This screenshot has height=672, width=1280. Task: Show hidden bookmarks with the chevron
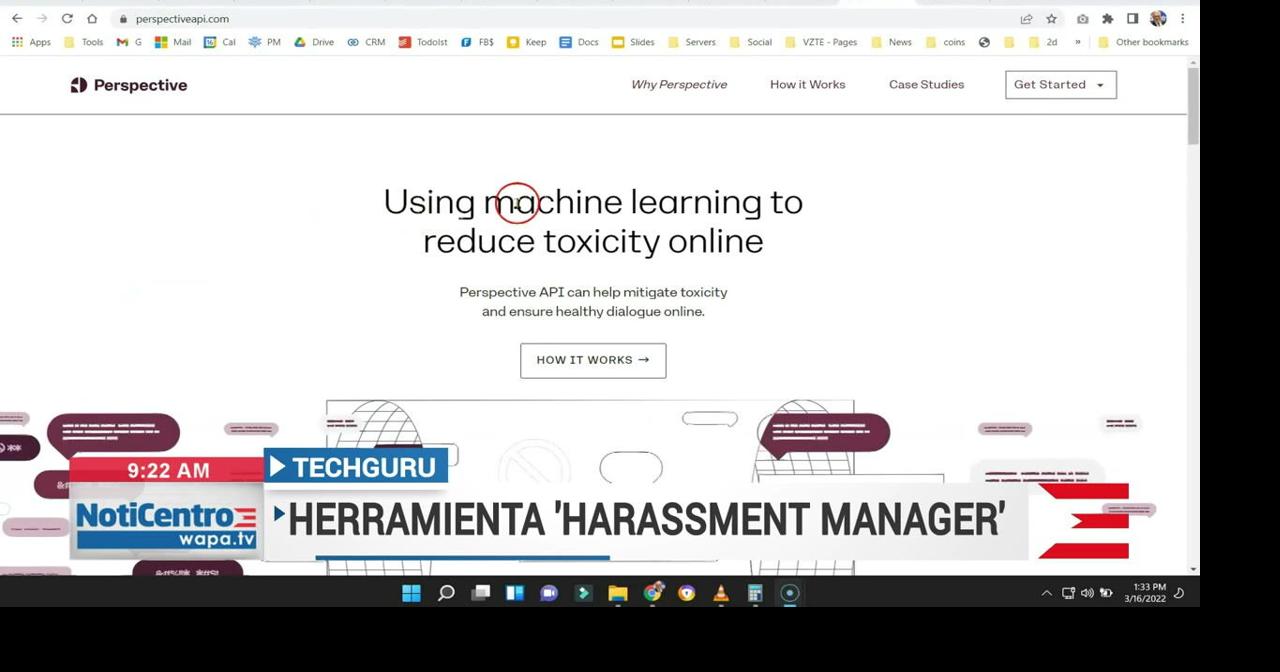(x=1077, y=42)
